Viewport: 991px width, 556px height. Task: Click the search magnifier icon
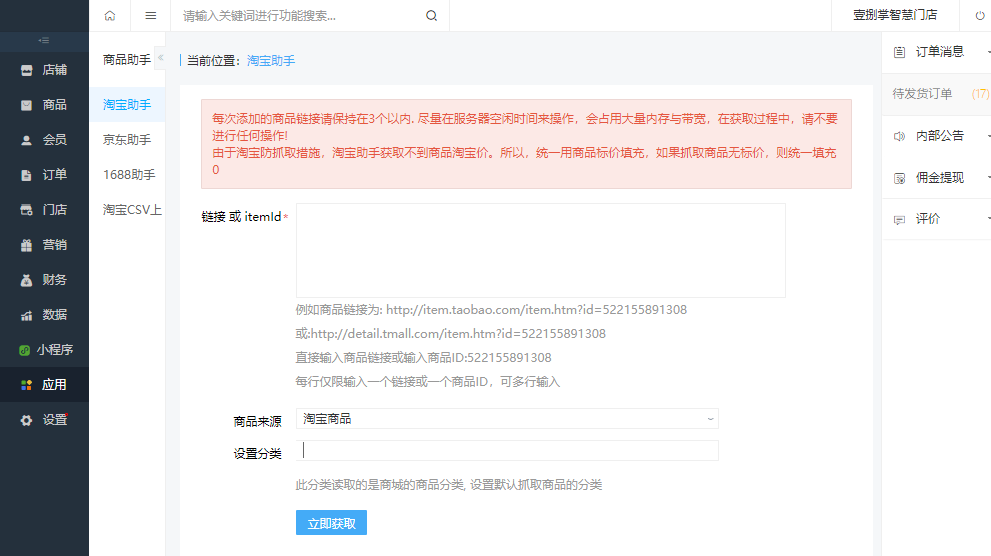(x=432, y=16)
